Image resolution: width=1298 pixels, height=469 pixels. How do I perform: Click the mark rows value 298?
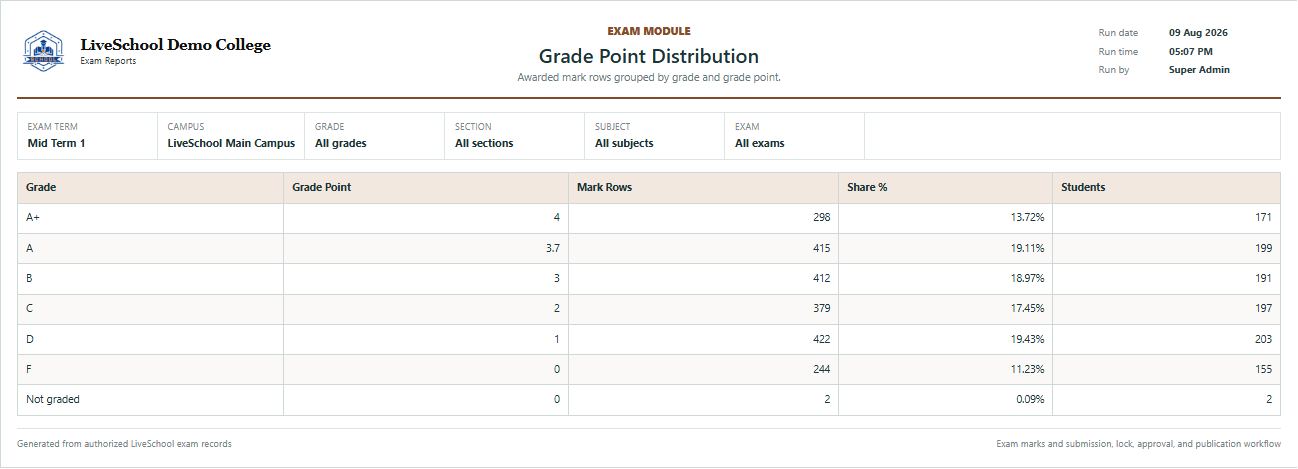coord(821,217)
